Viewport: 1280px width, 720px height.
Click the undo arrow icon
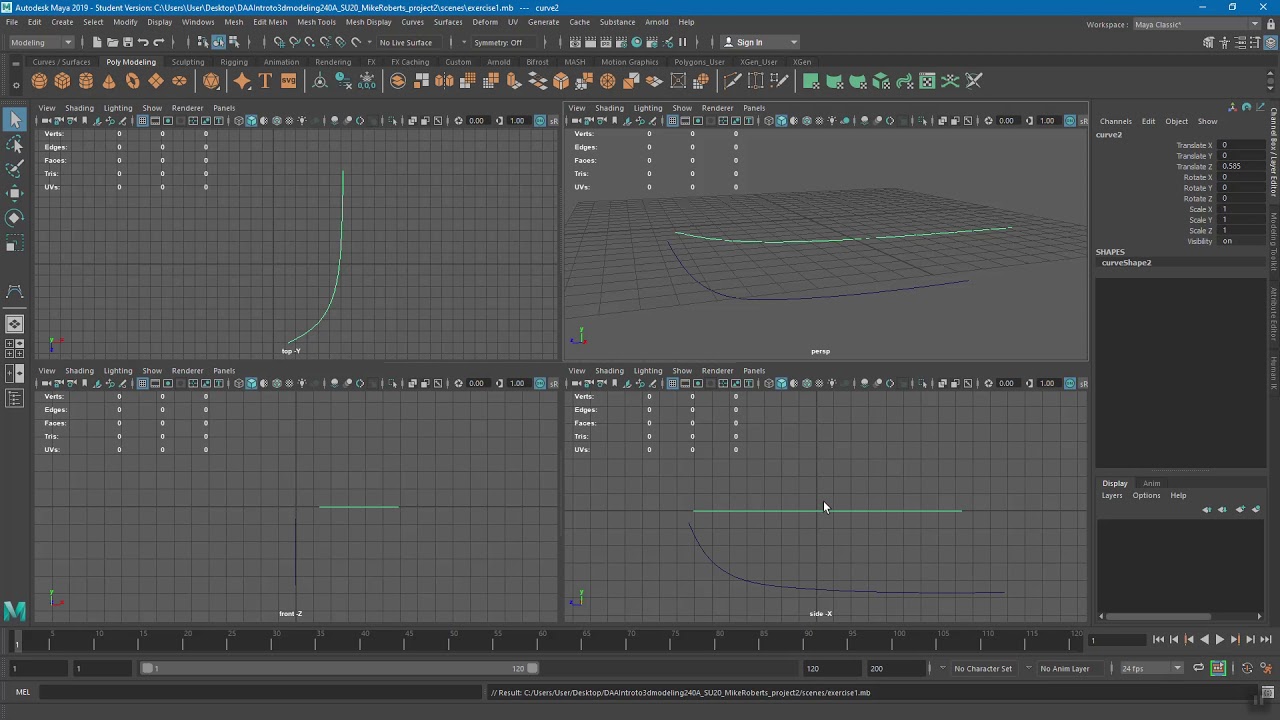point(143,42)
